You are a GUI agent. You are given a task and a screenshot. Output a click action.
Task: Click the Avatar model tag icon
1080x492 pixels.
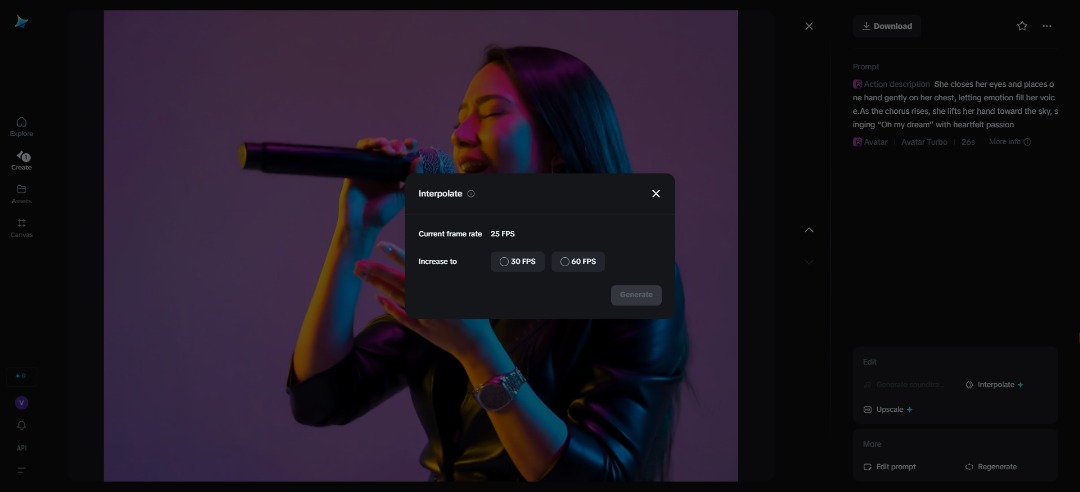coord(858,142)
